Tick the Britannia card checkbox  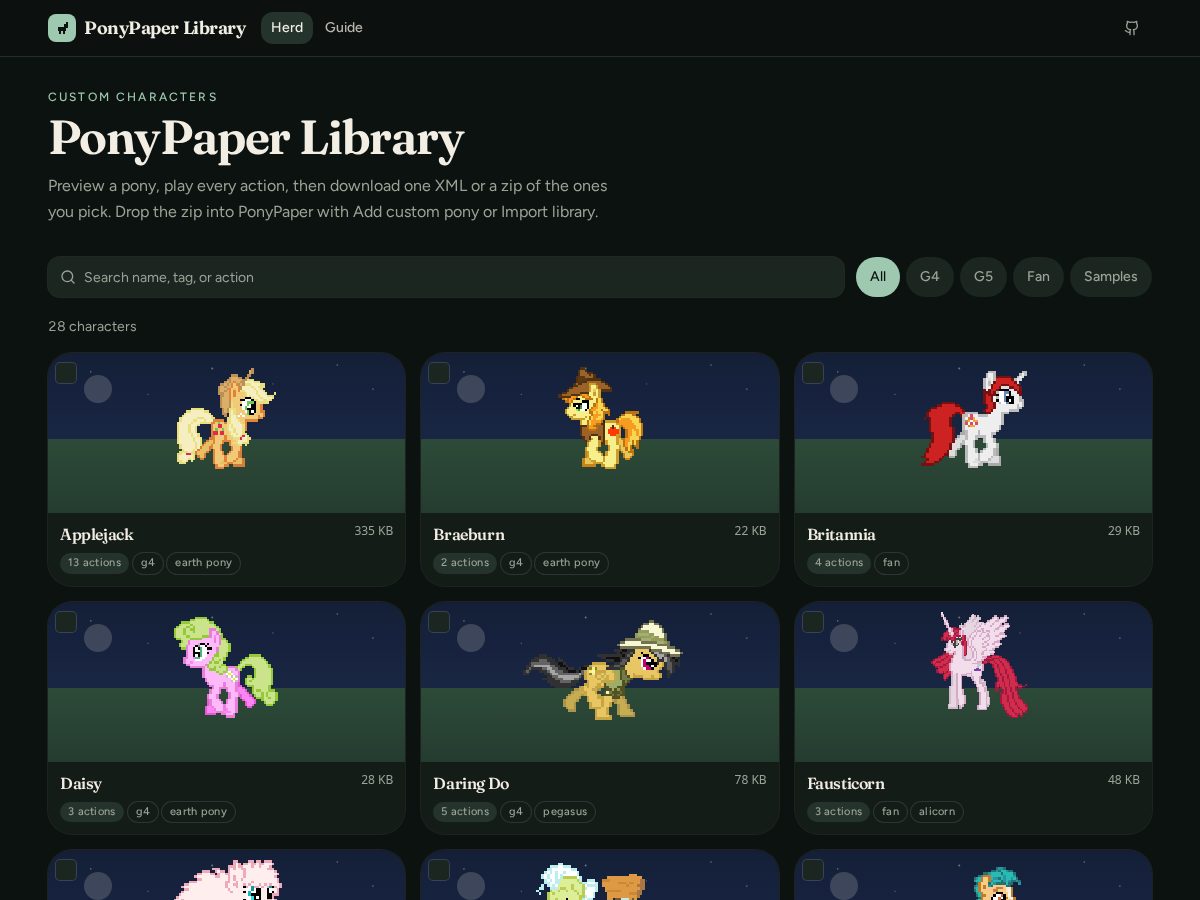click(813, 373)
